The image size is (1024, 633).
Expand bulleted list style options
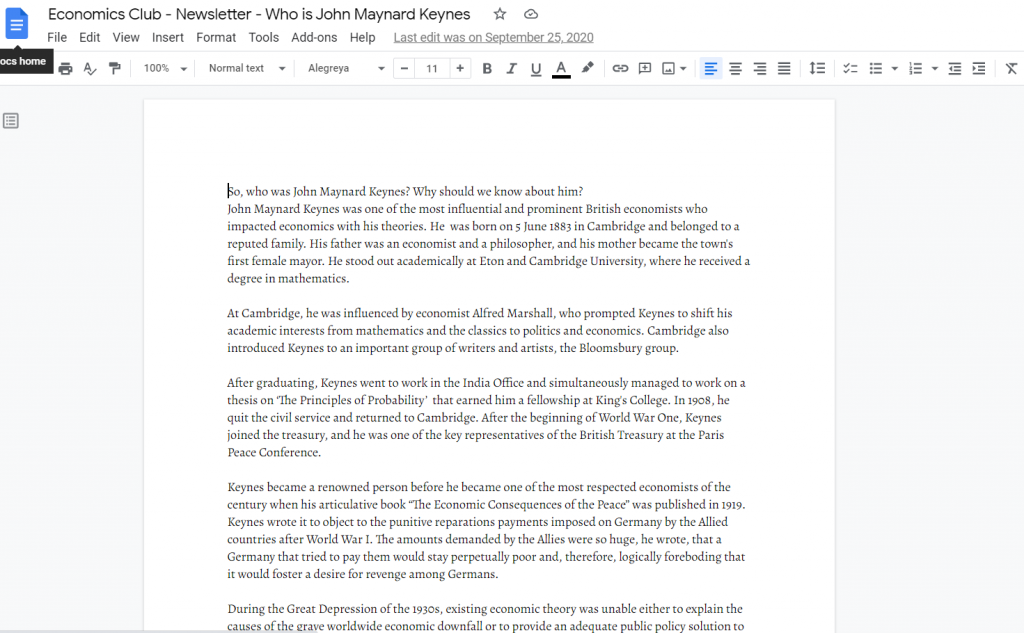click(x=895, y=69)
